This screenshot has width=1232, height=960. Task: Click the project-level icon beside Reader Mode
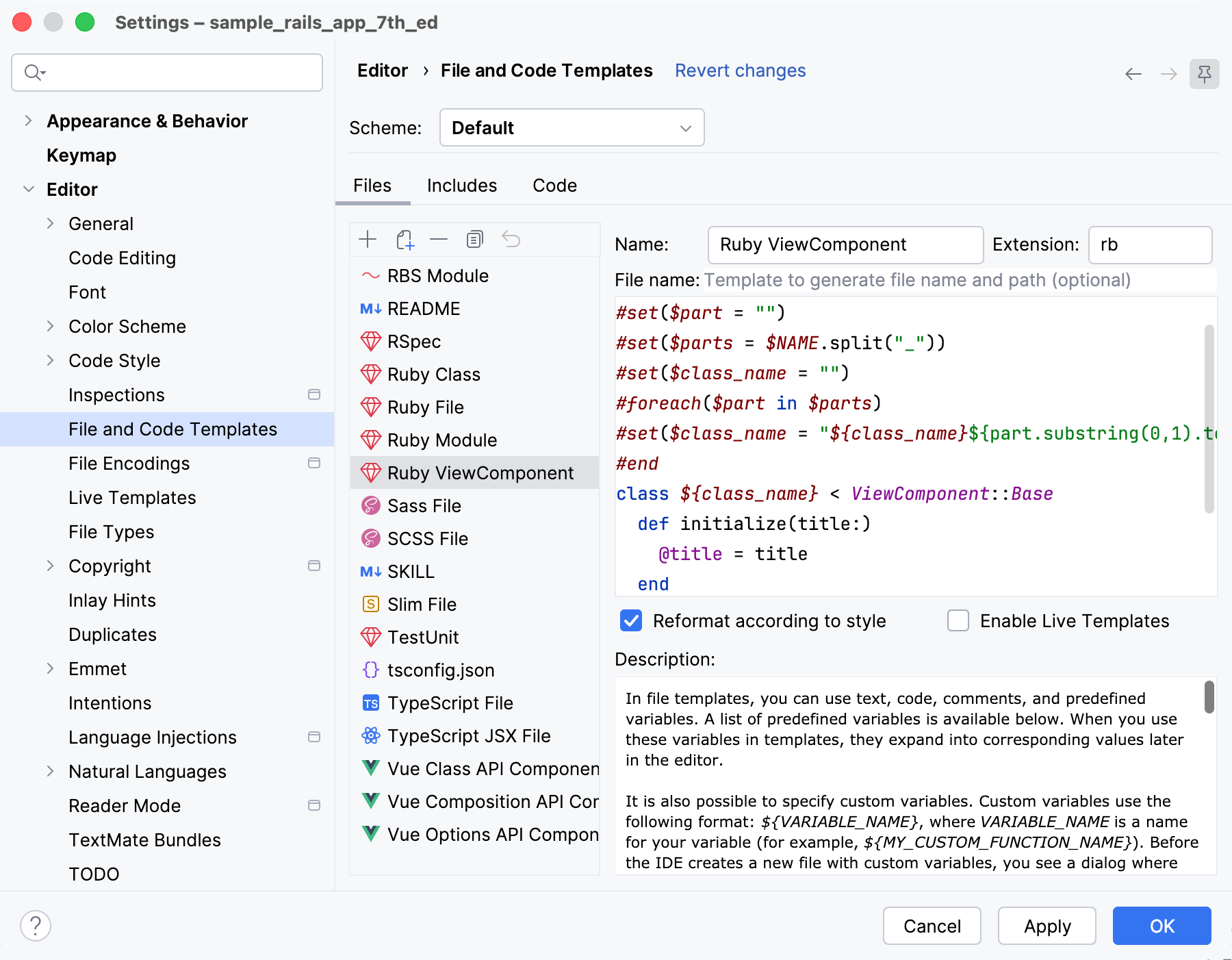(314, 805)
